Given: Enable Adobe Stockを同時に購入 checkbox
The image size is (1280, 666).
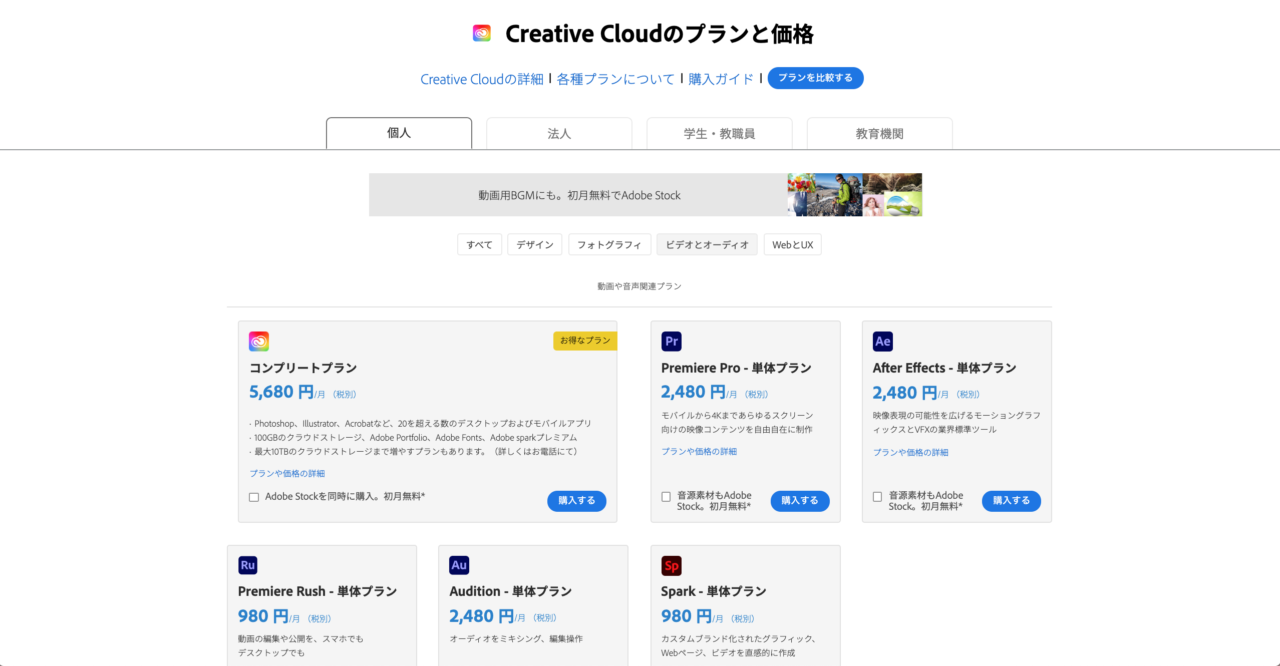Looking at the screenshot, I should pos(253,495).
